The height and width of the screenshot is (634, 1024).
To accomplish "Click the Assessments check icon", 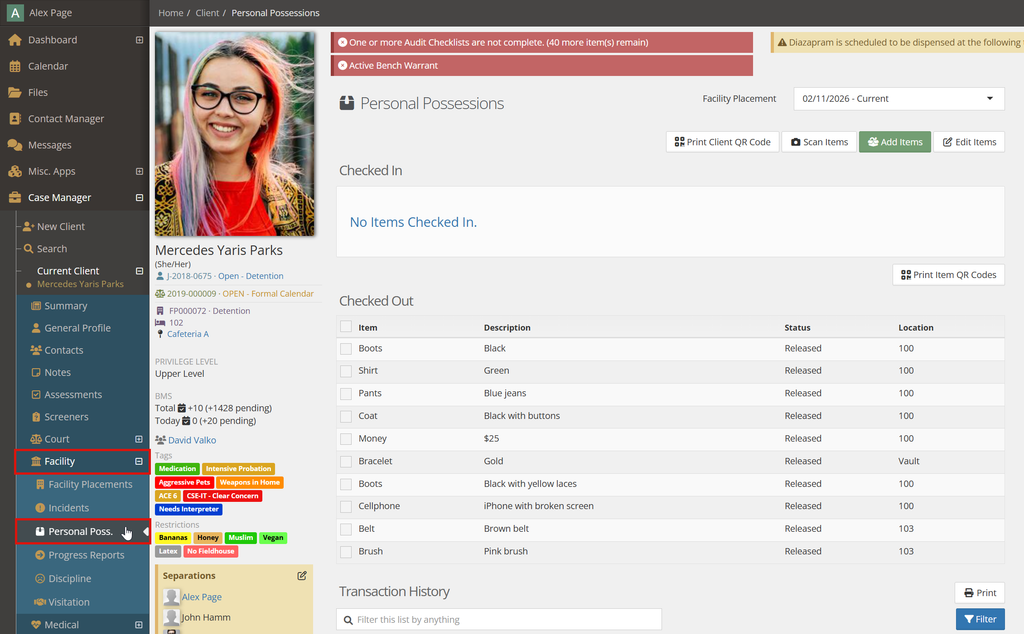I will click(36, 394).
